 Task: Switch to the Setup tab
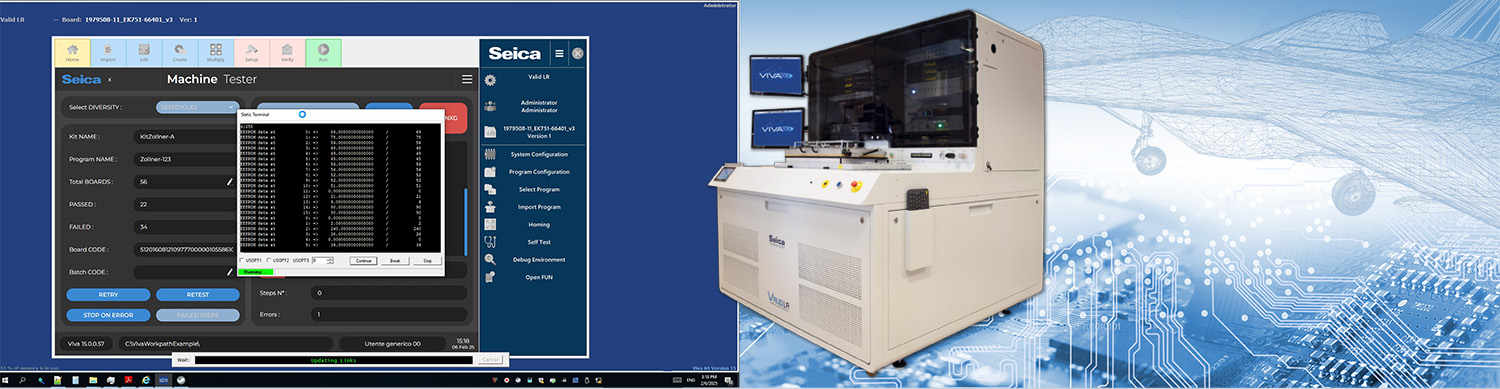tap(251, 52)
